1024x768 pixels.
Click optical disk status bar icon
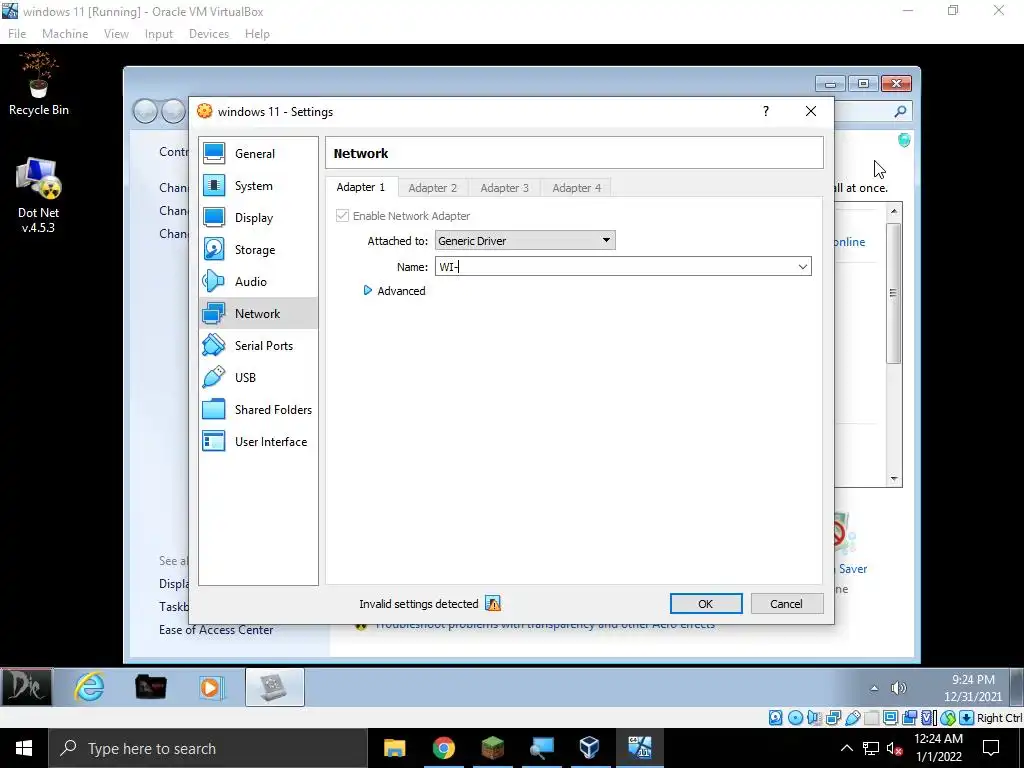pos(795,718)
